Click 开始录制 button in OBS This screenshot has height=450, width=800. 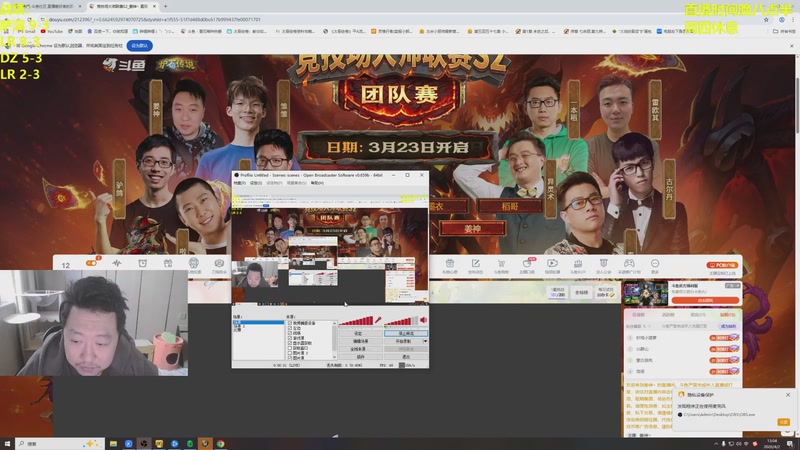pyautogui.click(x=403, y=341)
